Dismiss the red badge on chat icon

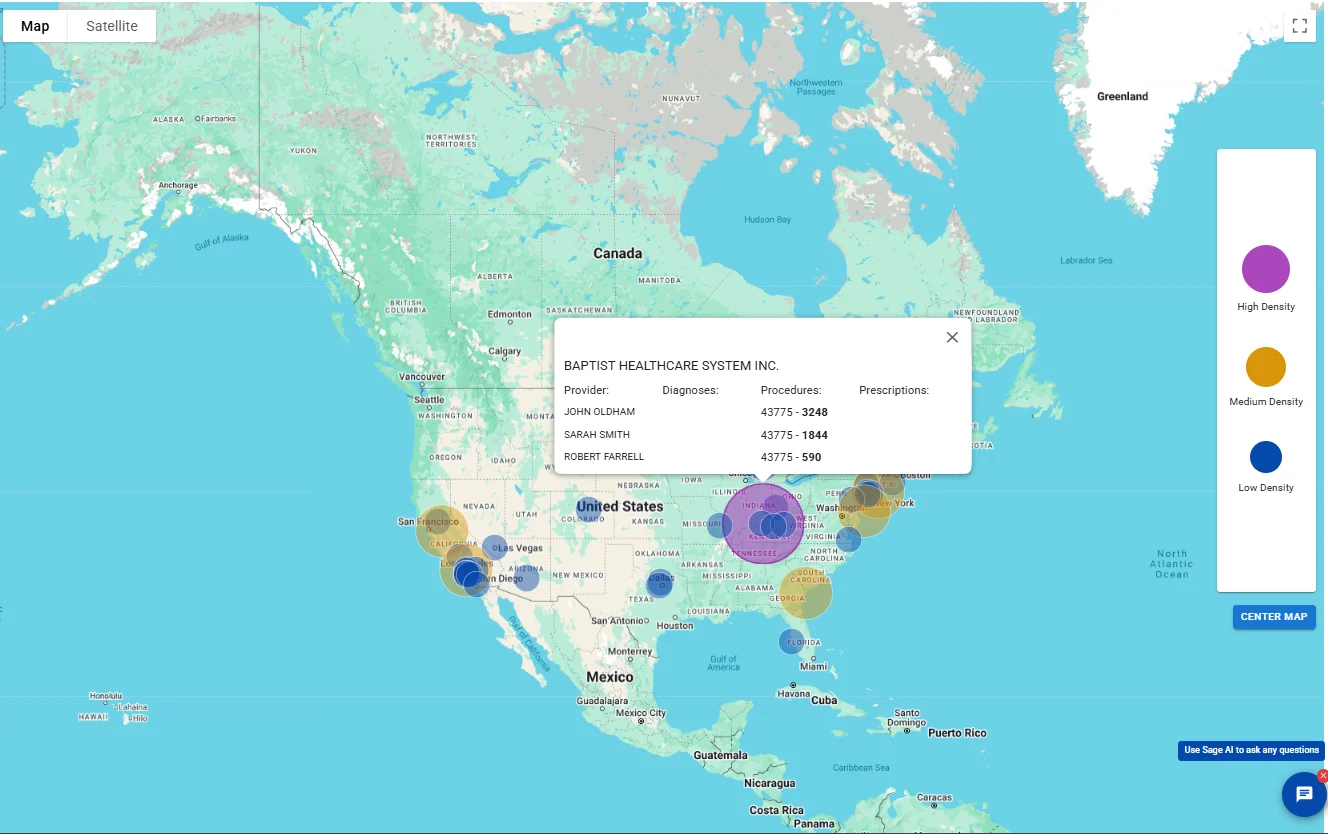(x=1322, y=776)
